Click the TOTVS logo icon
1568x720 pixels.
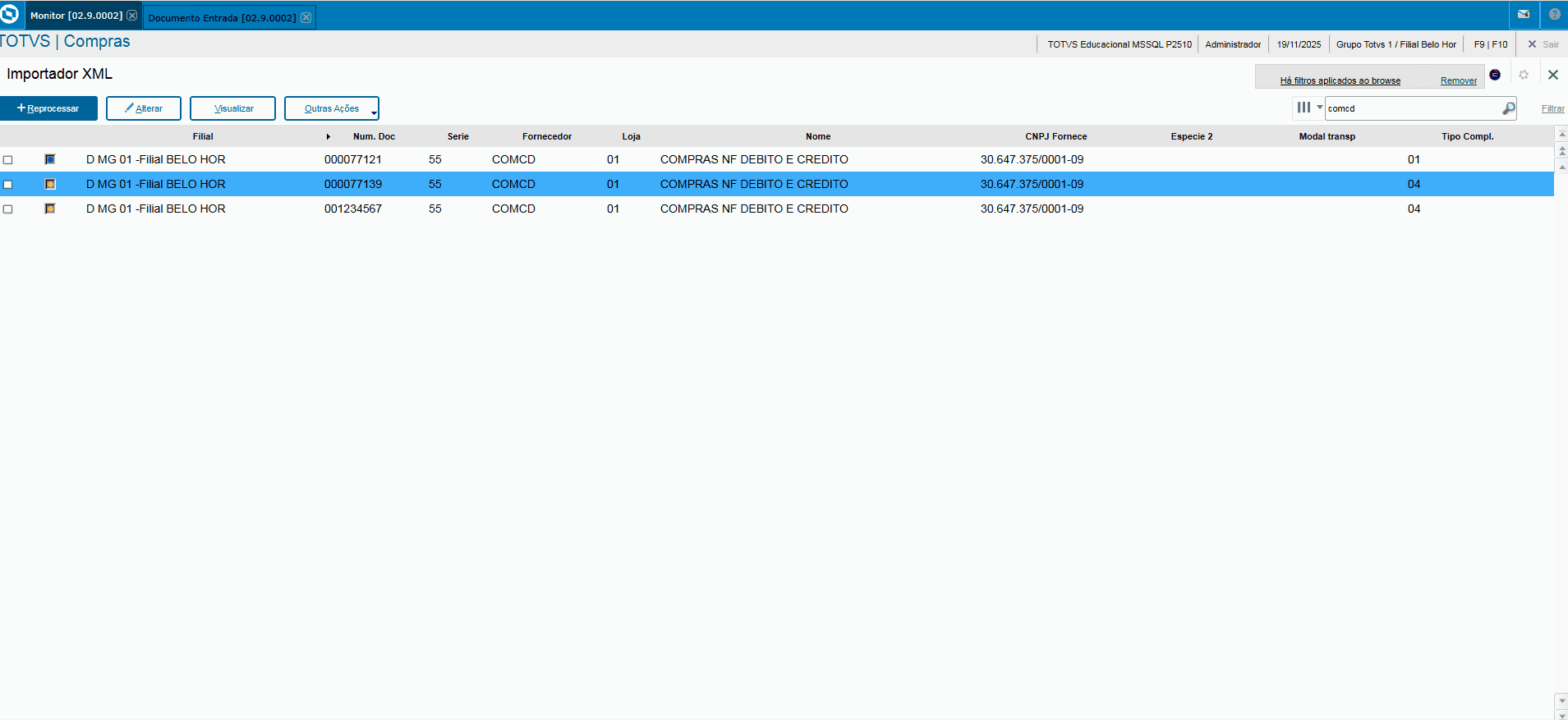[x=10, y=15]
